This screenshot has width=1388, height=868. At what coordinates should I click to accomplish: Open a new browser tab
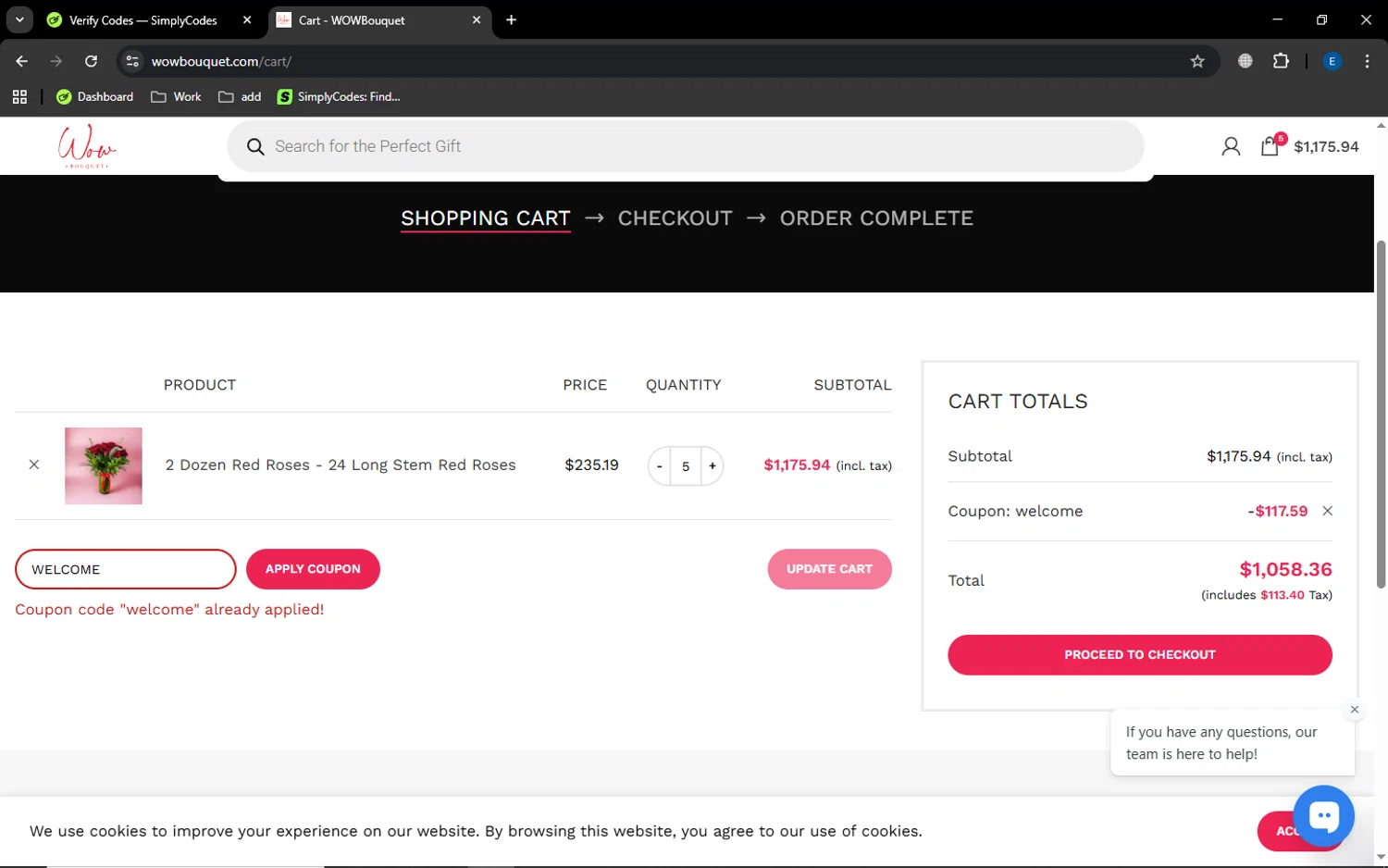[x=511, y=19]
